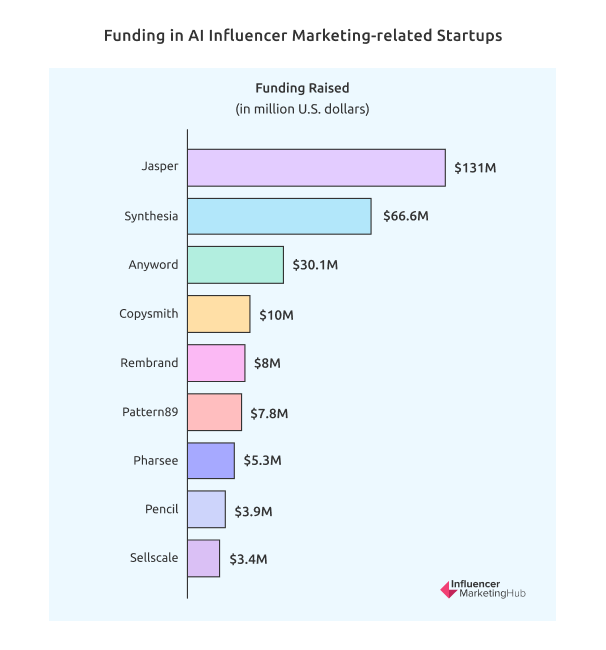Click the Funding Raised heading

(x=302, y=88)
